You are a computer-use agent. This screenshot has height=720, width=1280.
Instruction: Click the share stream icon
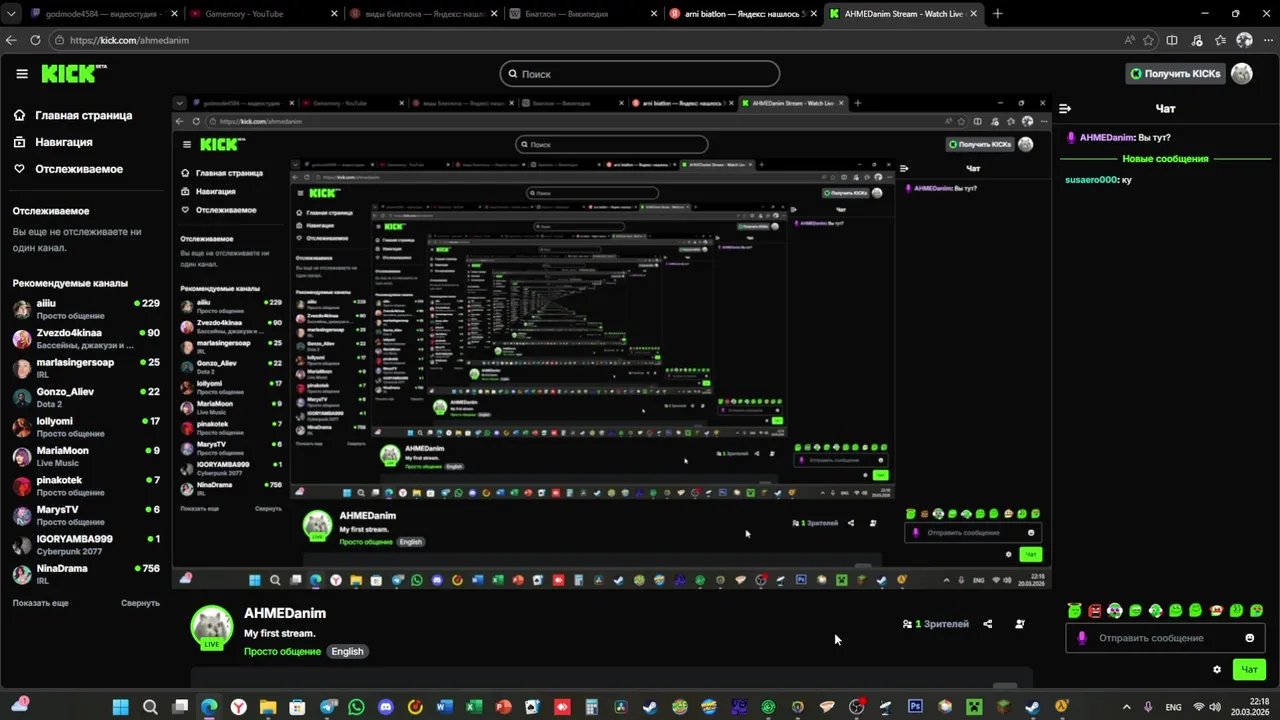tap(987, 624)
